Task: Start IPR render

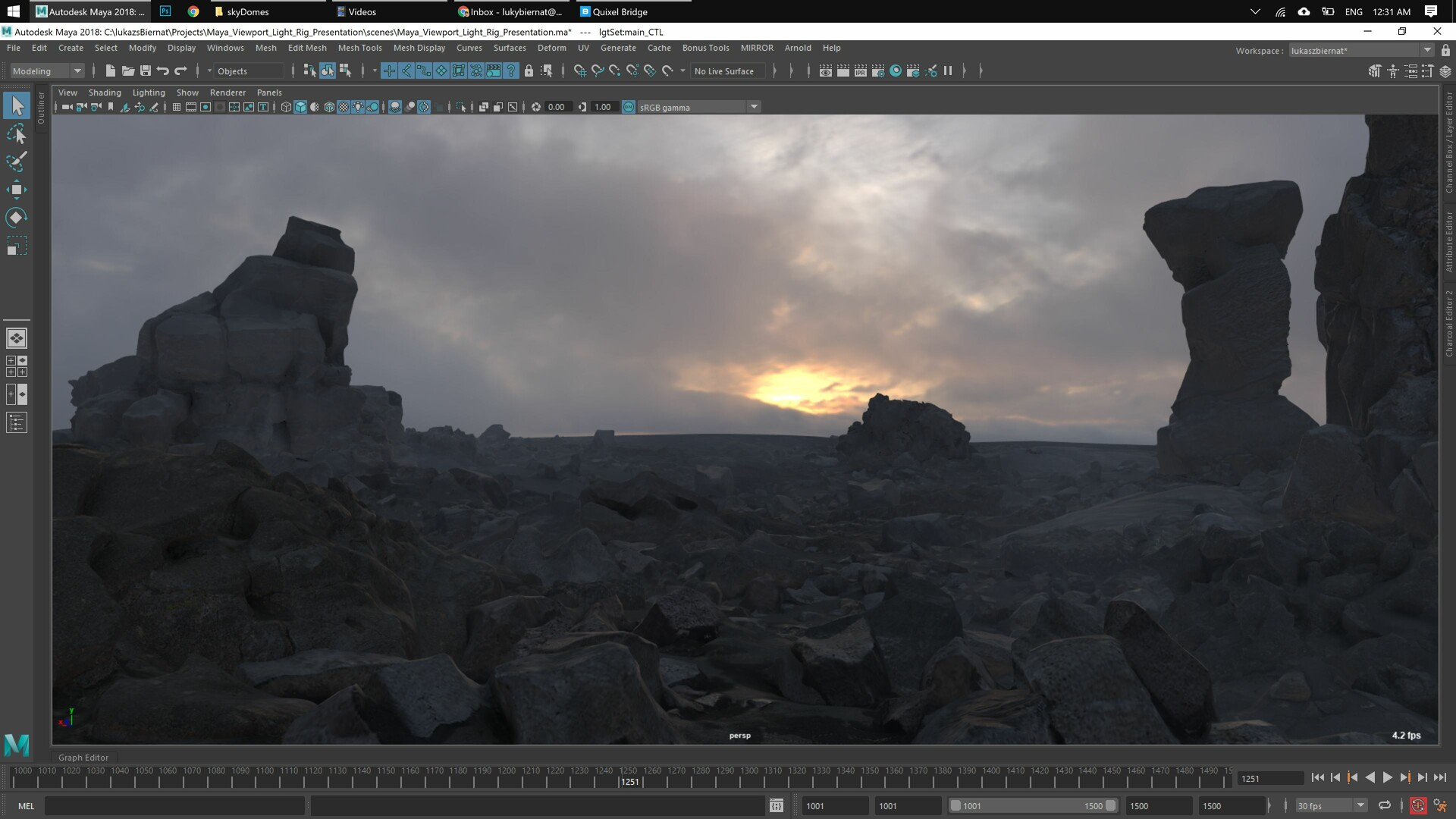Action: [861, 71]
